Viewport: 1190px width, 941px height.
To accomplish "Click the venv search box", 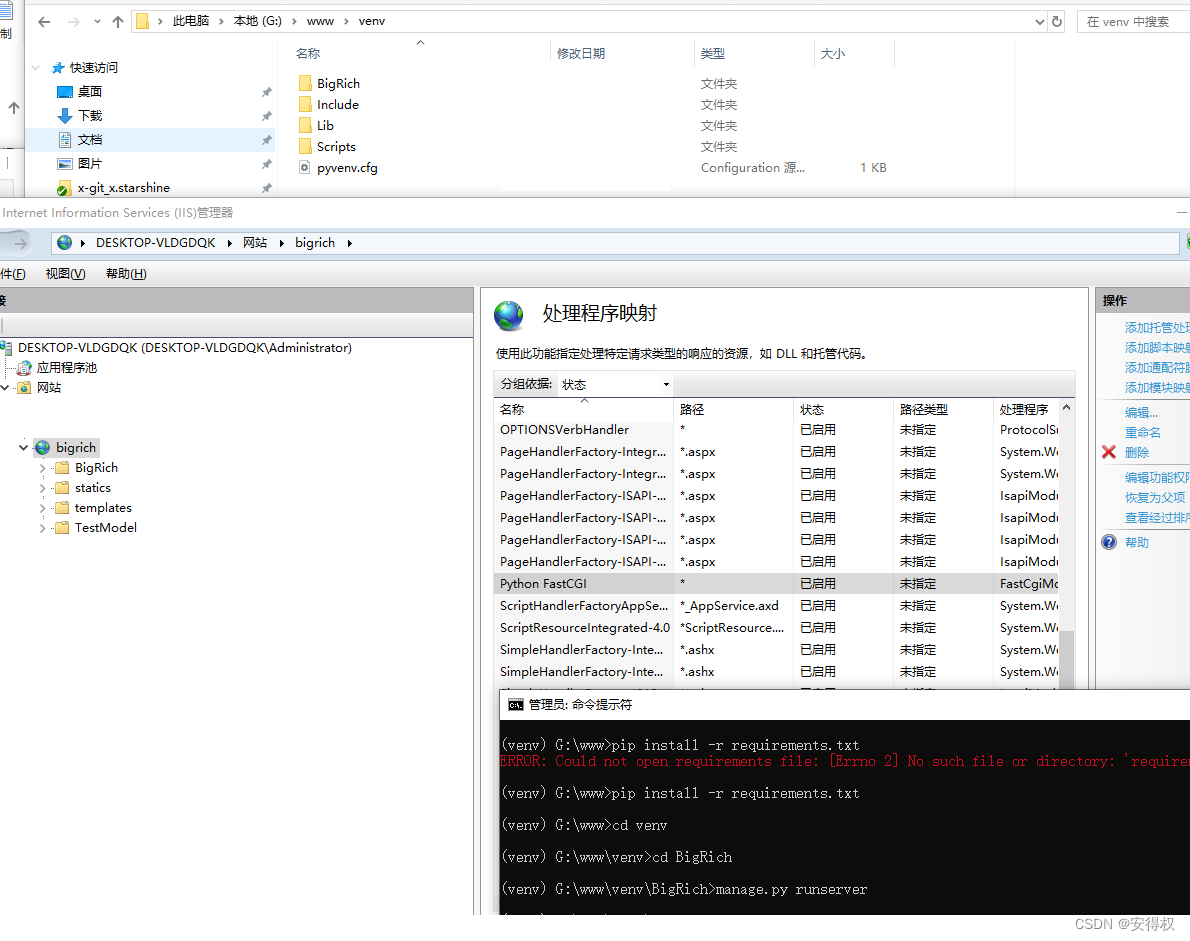I will 1133,22.
